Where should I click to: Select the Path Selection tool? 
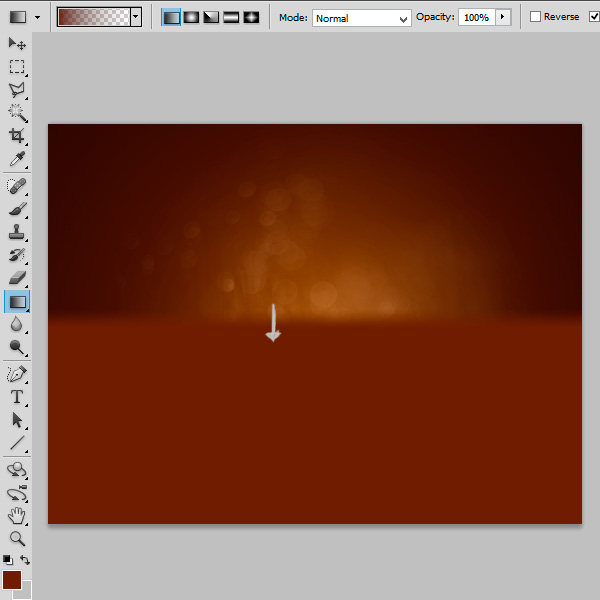17,420
